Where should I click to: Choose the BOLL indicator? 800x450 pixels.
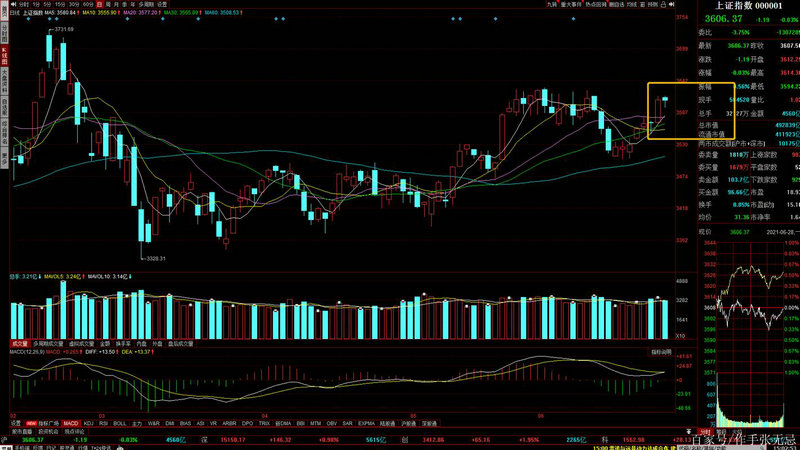coord(120,423)
